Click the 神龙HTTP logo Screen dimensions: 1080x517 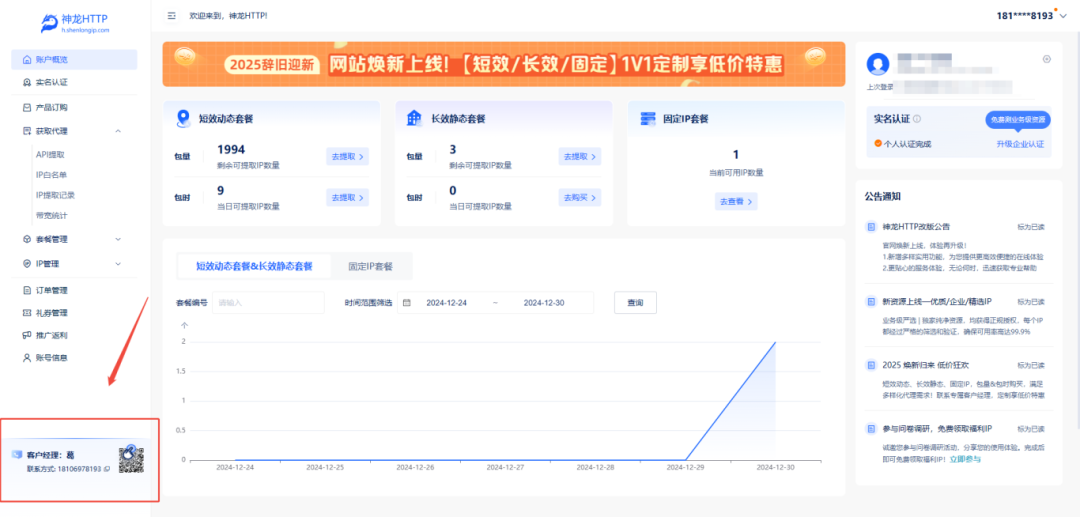[x=74, y=23]
